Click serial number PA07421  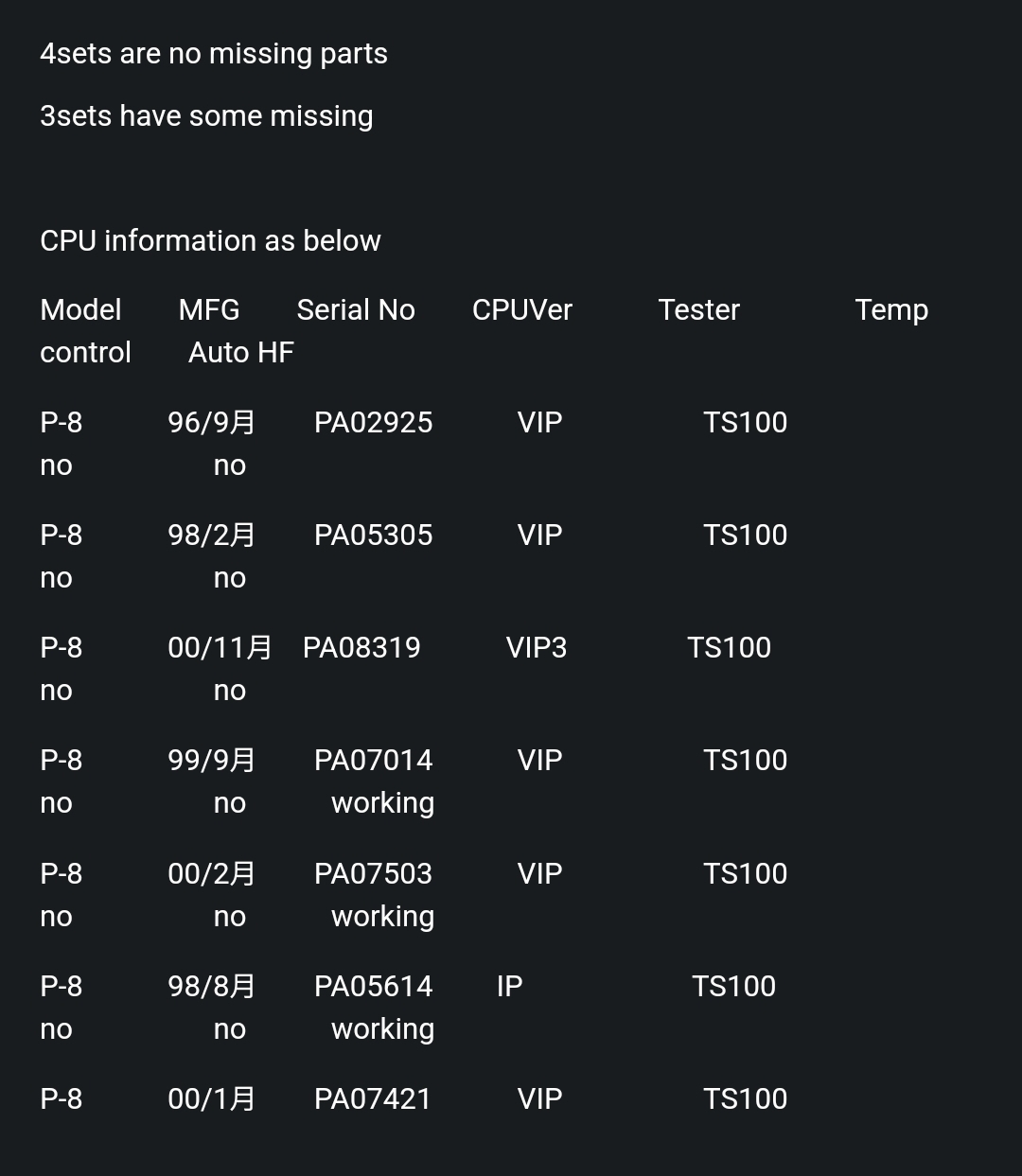tap(372, 1099)
